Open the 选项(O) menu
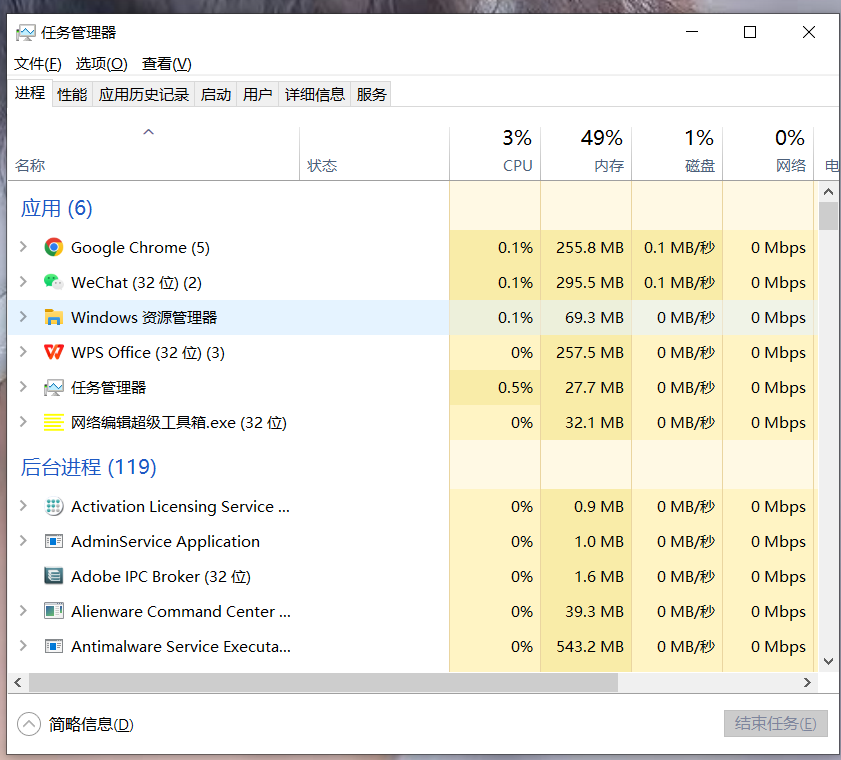Viewport: 841px width, 760px height. coord(101,64)
